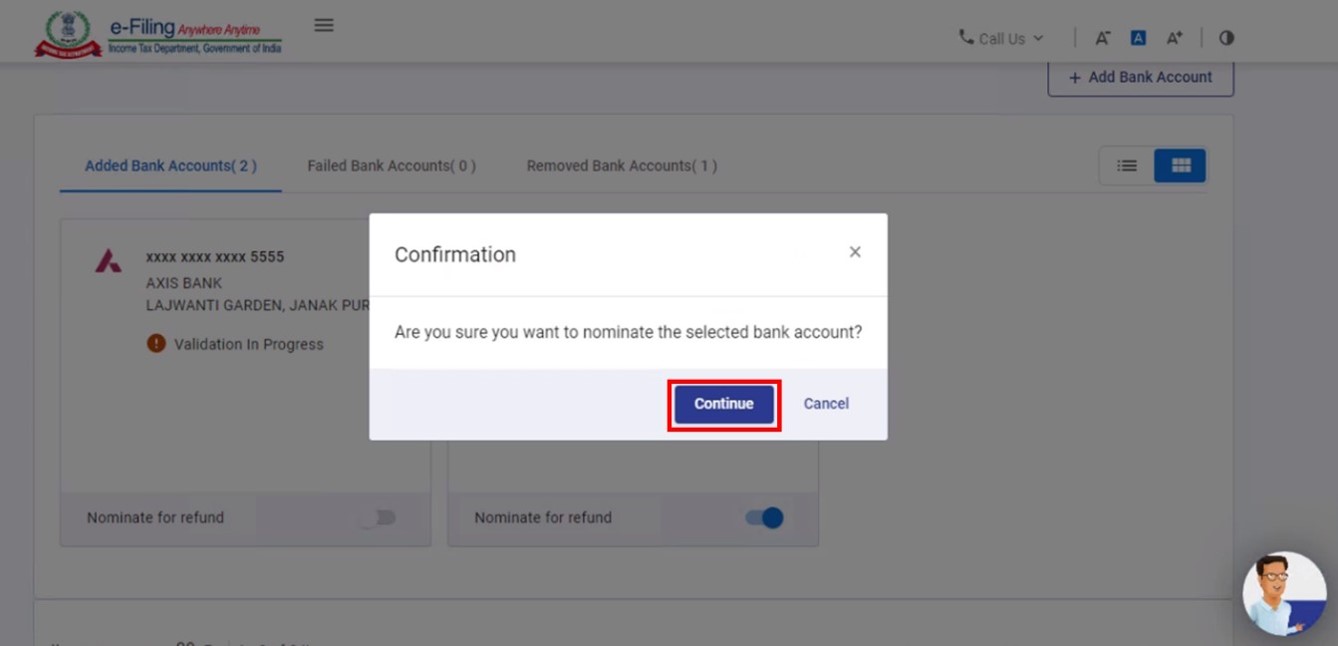Switch to list view layout
The image size is (1338, 646).
(x=1127, y=166)
